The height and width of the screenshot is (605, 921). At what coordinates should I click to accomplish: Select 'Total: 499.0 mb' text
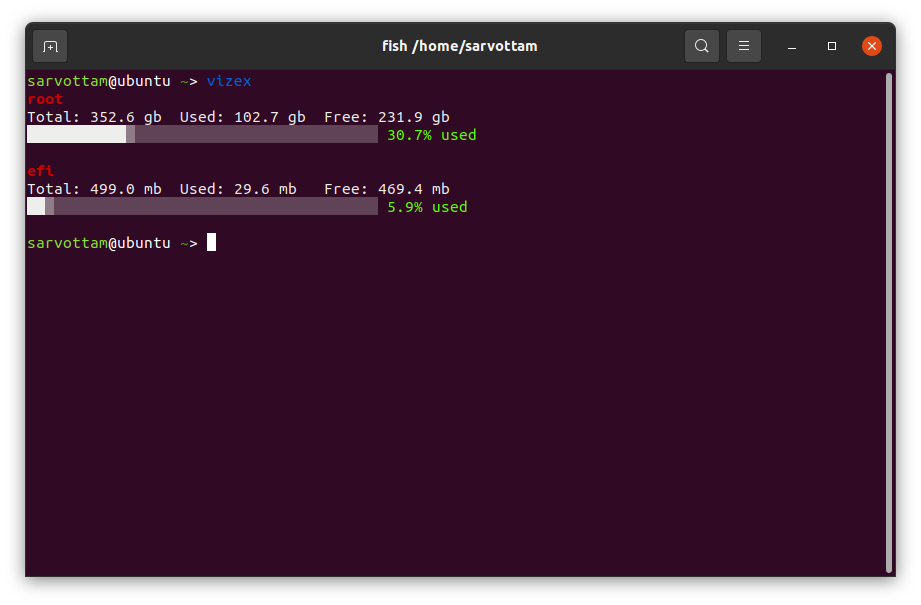point(95,189)
